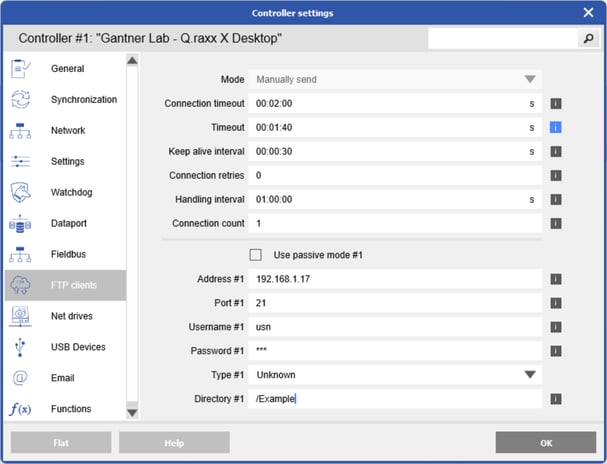Edit the Address #1 field

click(x=395, y=279)
